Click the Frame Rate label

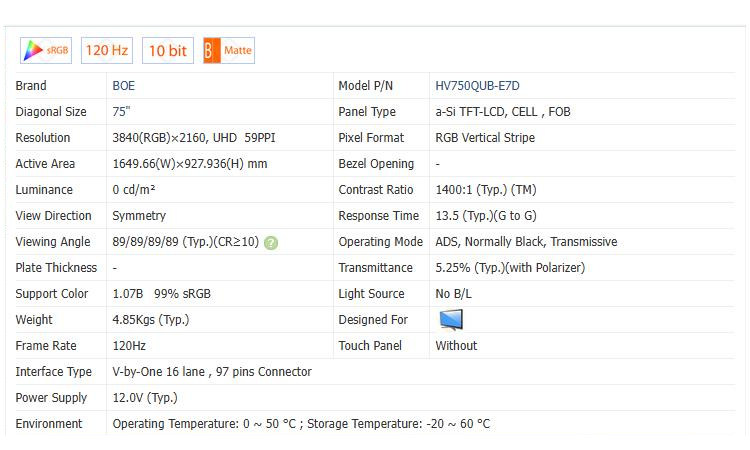pyautogui.click(x=46, y=346)
